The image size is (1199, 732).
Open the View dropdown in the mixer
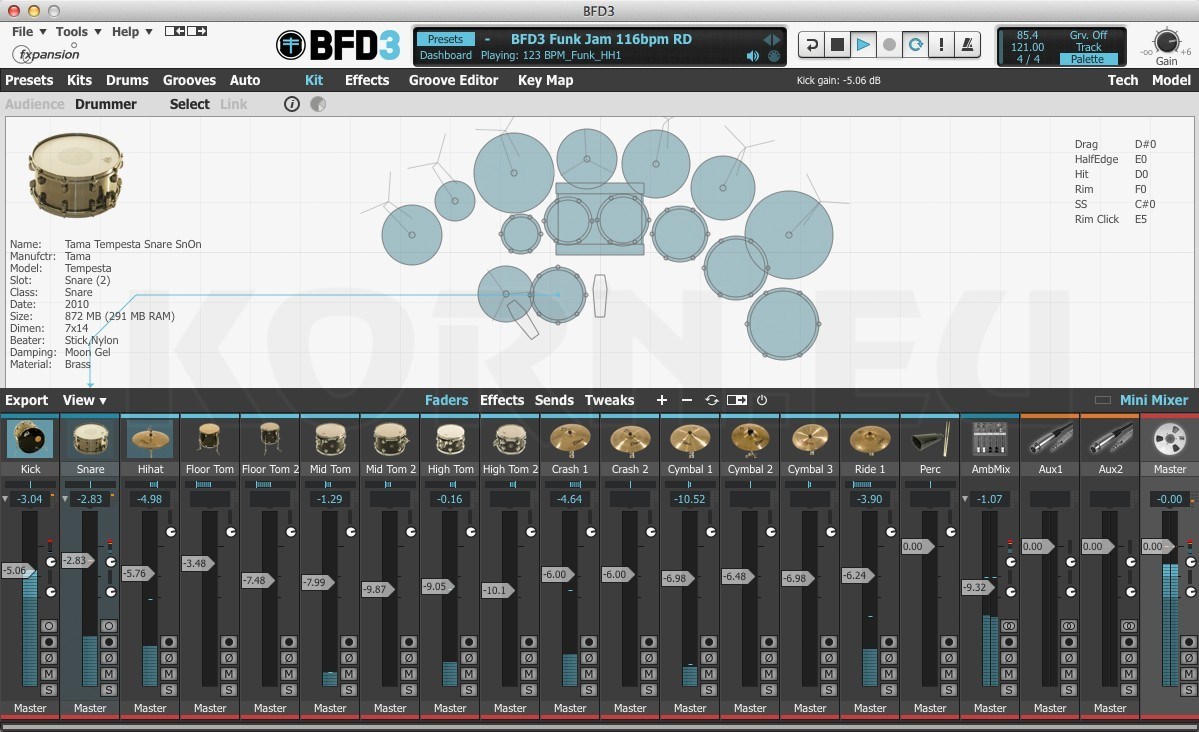click(84, 400)
